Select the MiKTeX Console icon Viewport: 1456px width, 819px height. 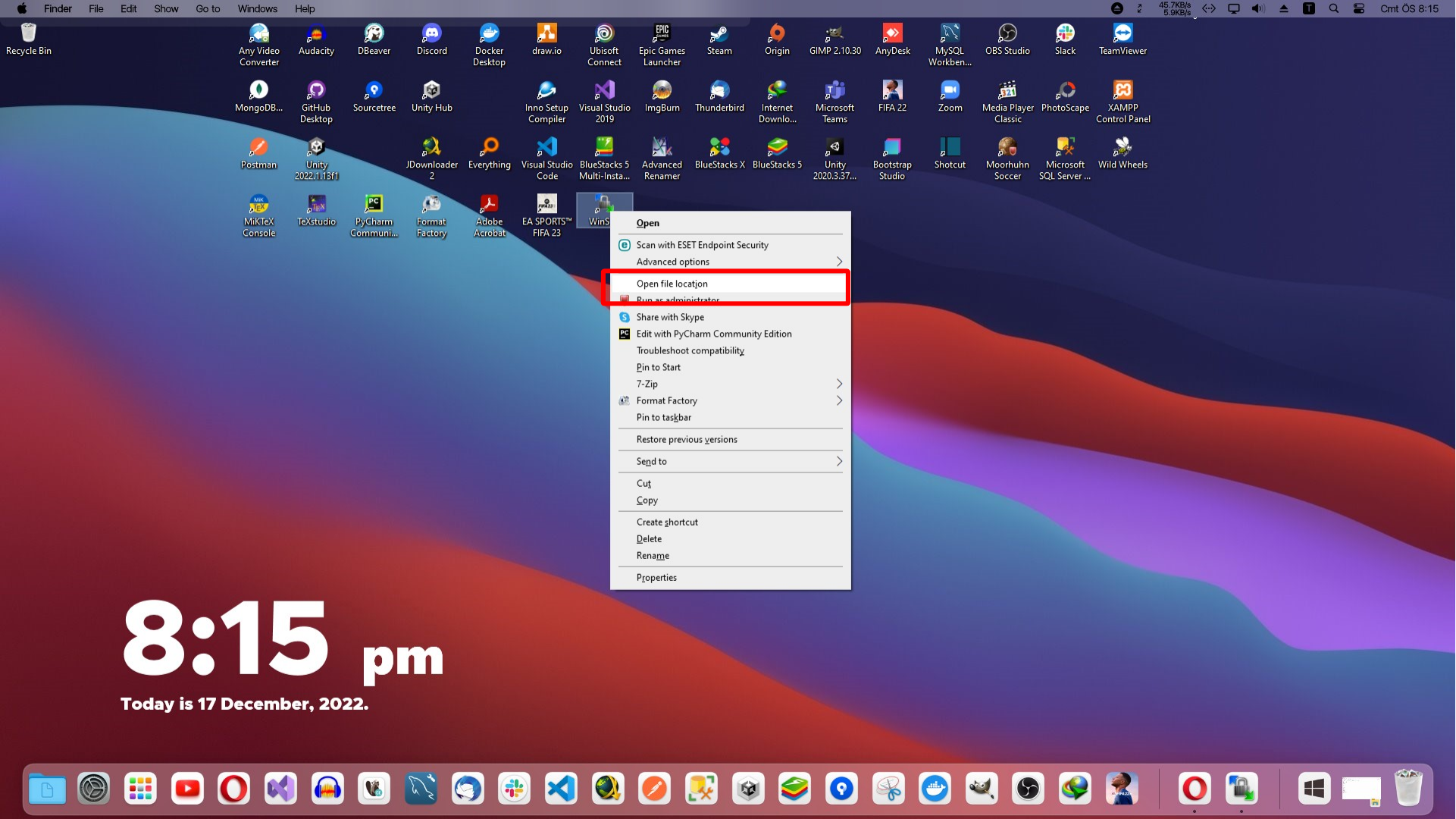[x=258, y=215]
